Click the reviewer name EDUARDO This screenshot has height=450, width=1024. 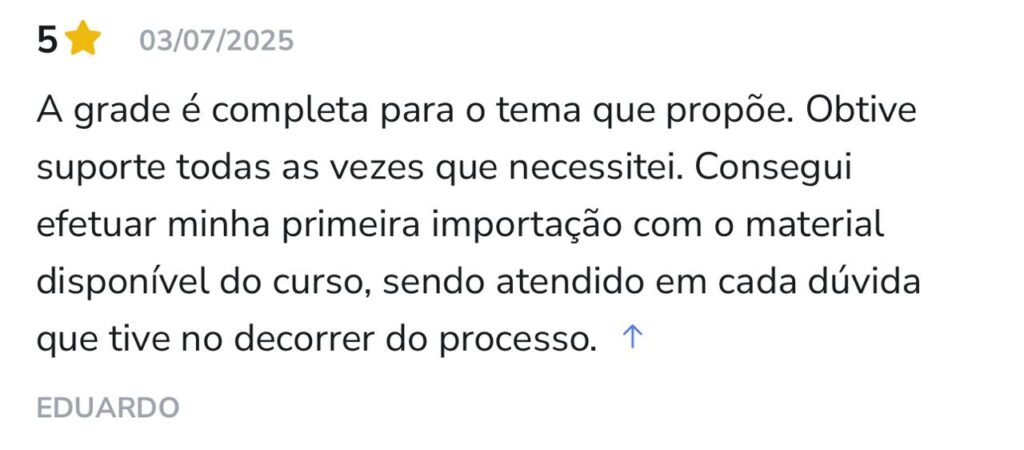[x=108, y=407]
